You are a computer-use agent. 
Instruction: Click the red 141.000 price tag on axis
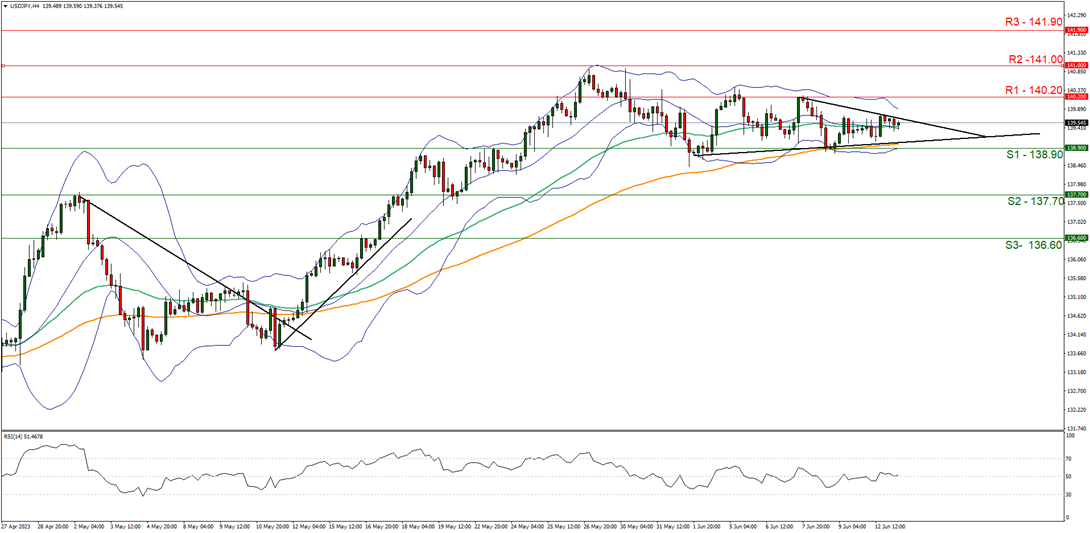click(x=1077, y=65)
